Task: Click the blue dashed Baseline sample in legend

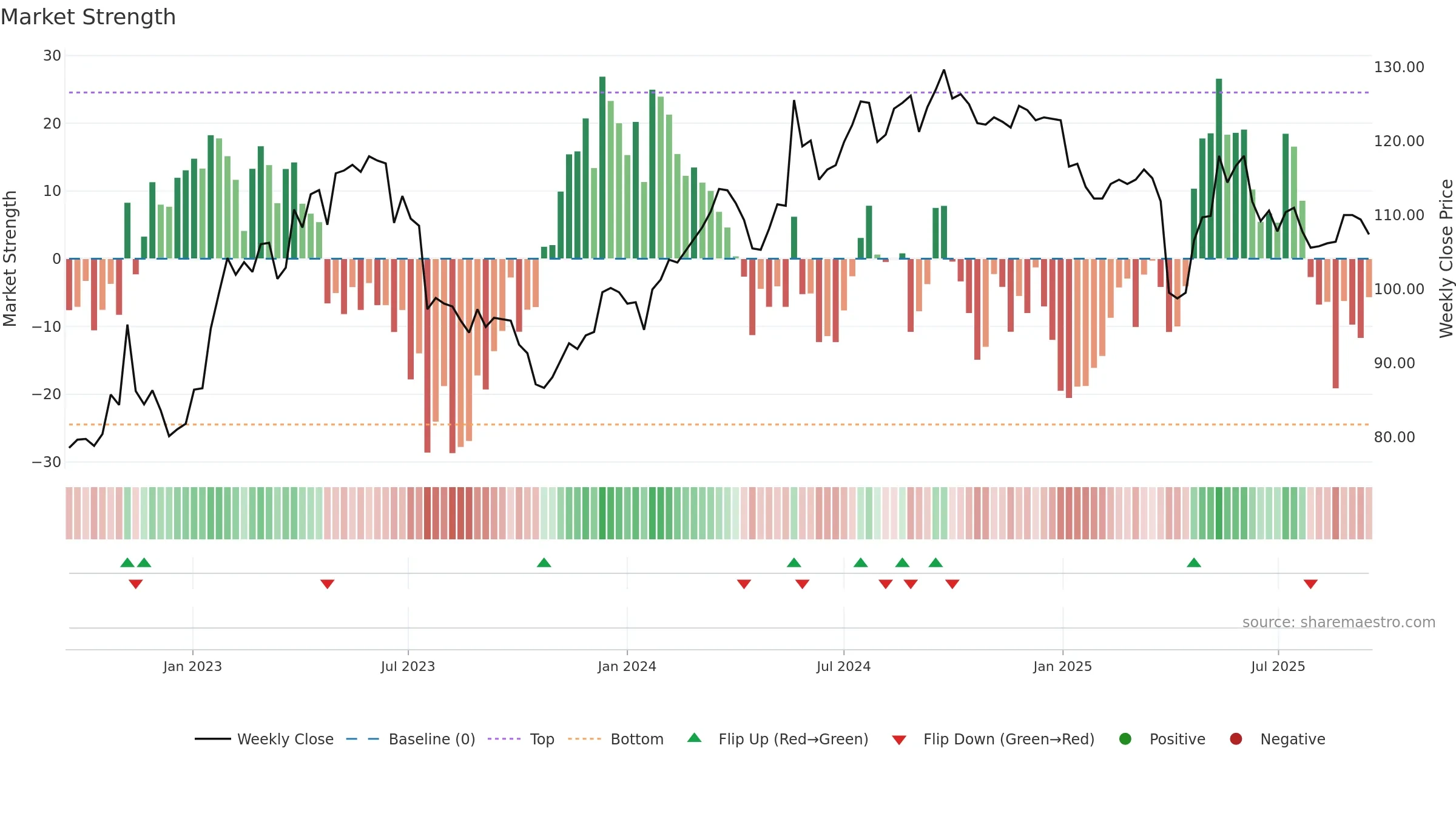Action: coord(363,739)
